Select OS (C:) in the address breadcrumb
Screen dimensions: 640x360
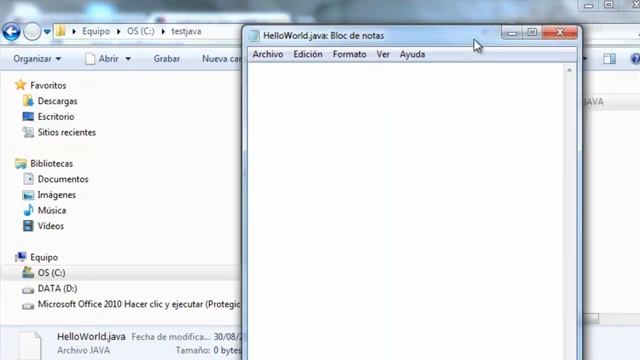coord(140,31)
